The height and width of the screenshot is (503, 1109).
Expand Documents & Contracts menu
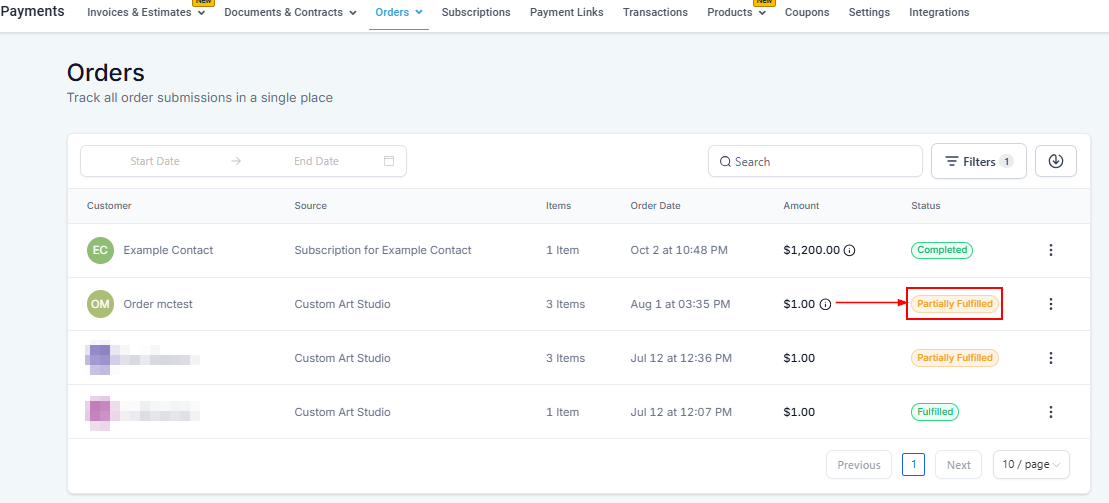[291, 12]
